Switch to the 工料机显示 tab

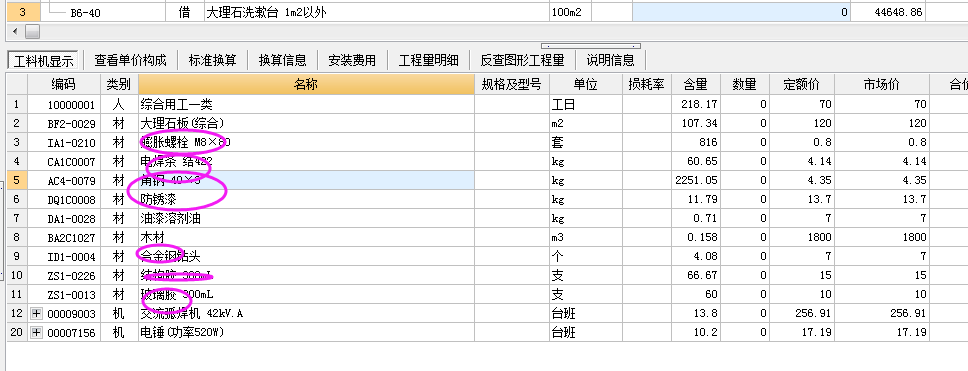(44, 60)
